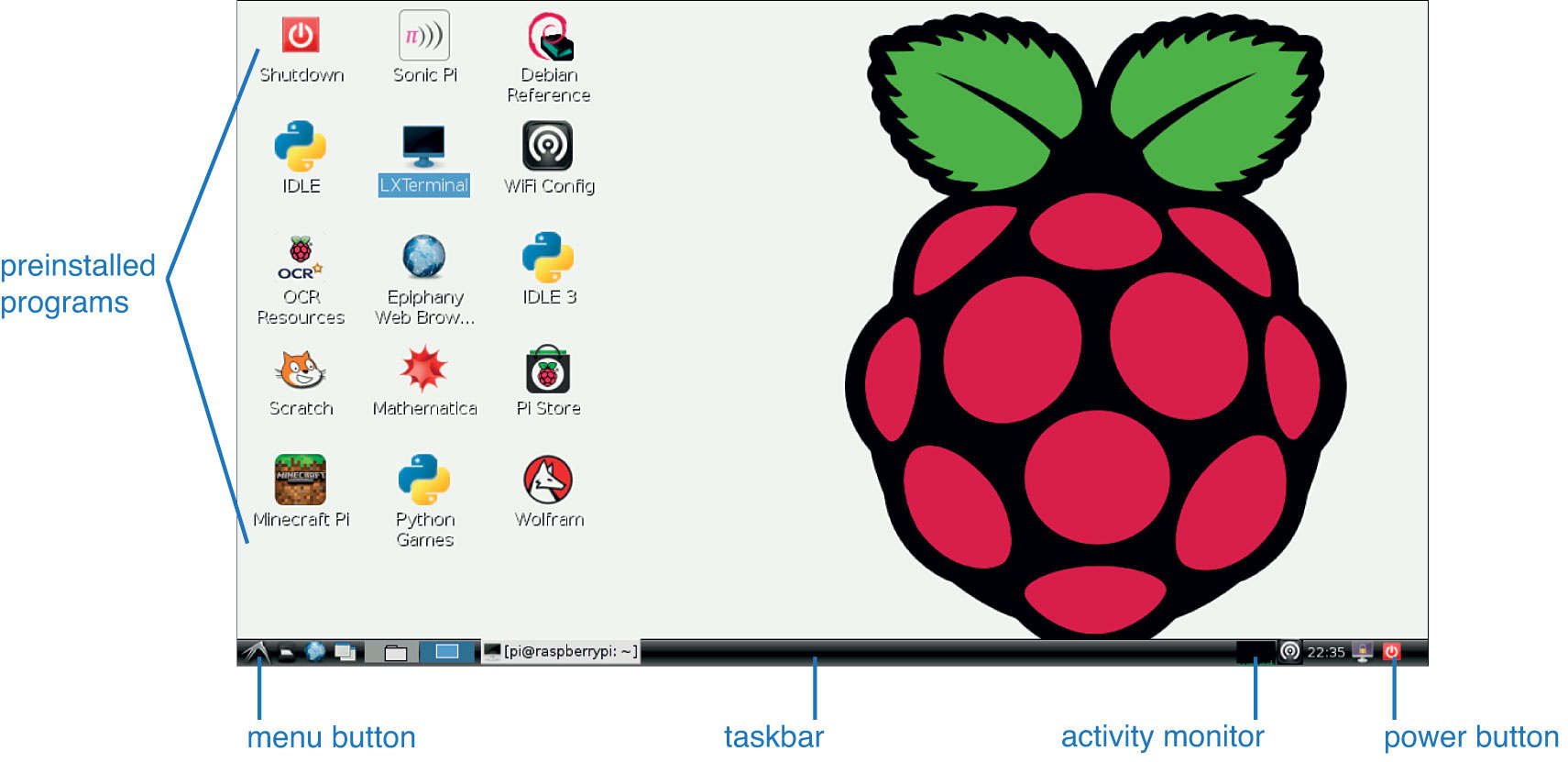Viewport: 1568px width, 762px height.
Task: Switch to the second virtual desktop
Action: click(447, 652)
